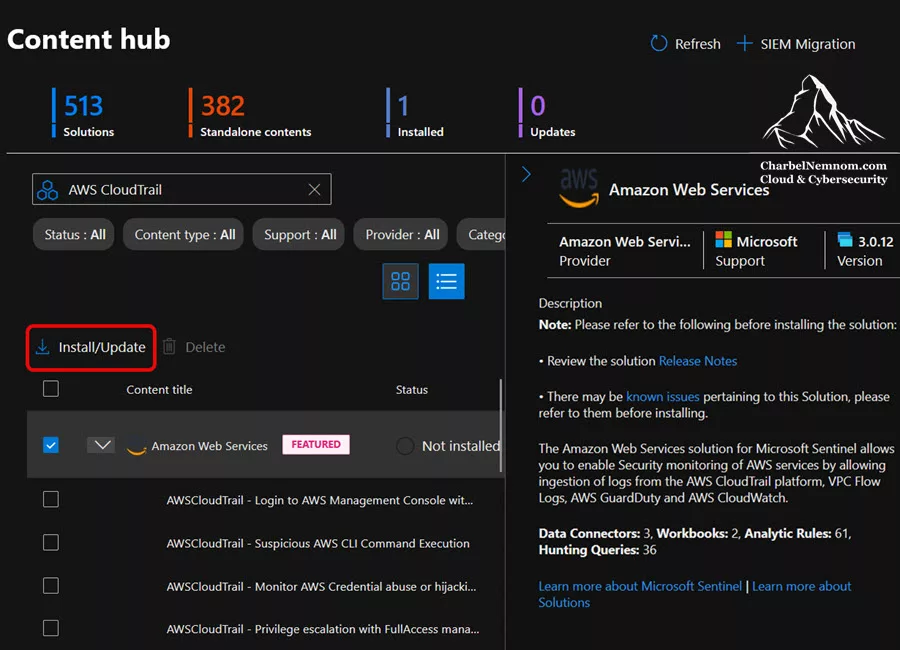Viewport: 900px width, 650px height.
Task: Switch to grid card view
Action: click(400, 281)
